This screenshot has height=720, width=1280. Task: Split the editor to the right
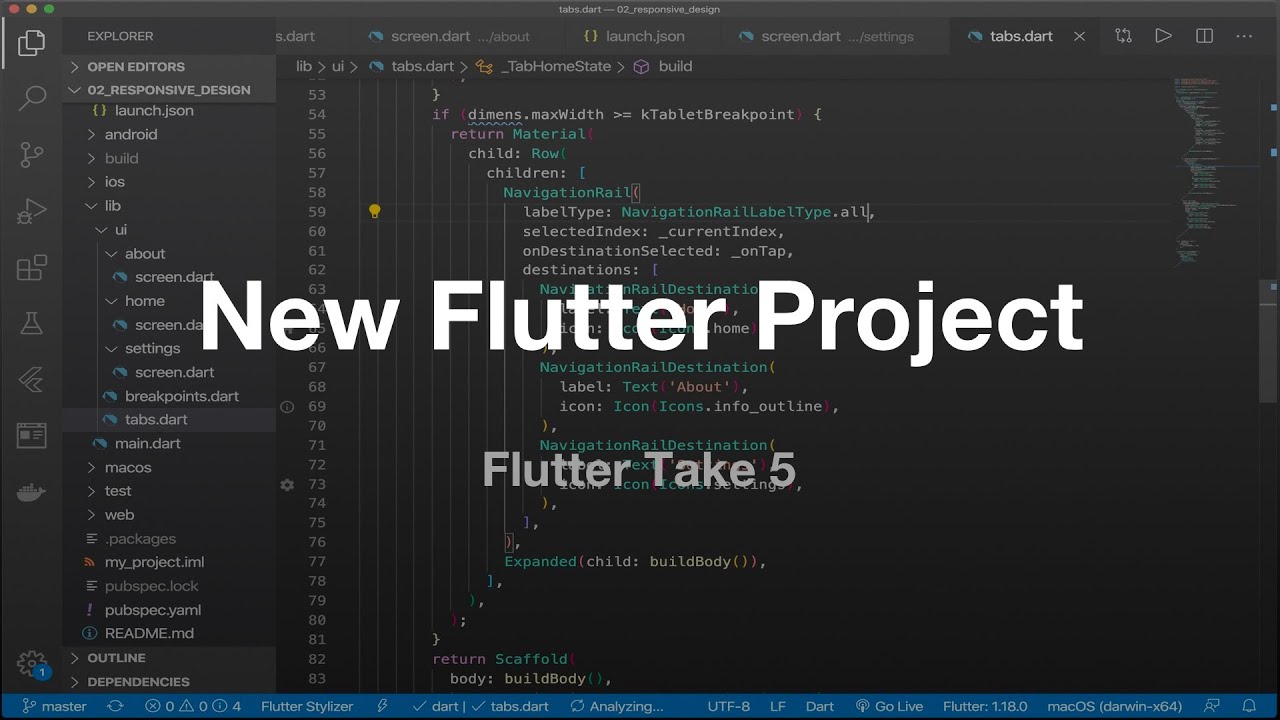pos(1204,36)
